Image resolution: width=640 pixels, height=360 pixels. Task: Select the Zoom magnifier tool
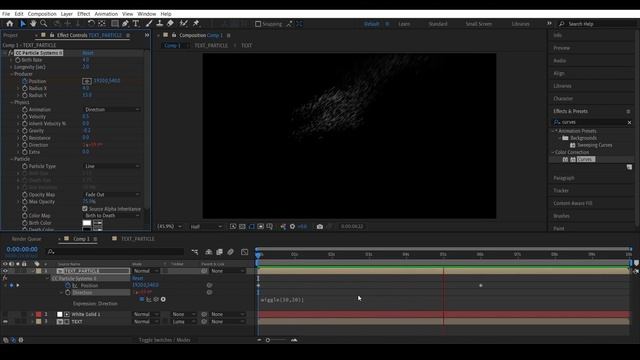[44, 24]
